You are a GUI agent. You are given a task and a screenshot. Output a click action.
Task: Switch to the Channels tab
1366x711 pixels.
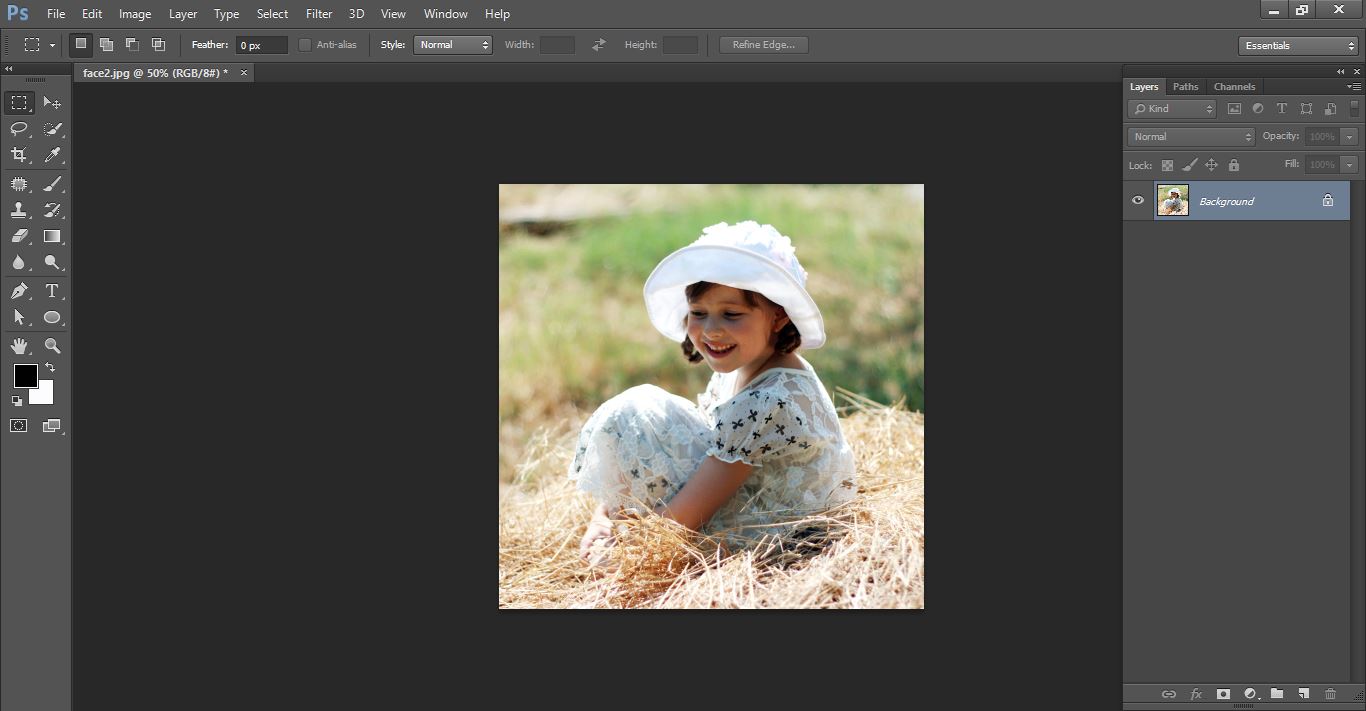[x=1234, y=87]
